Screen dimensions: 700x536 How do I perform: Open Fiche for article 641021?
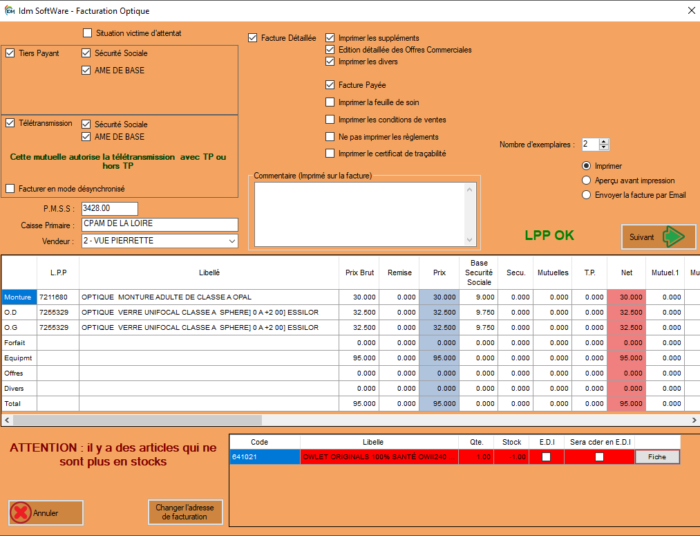(x=657, y=457)
